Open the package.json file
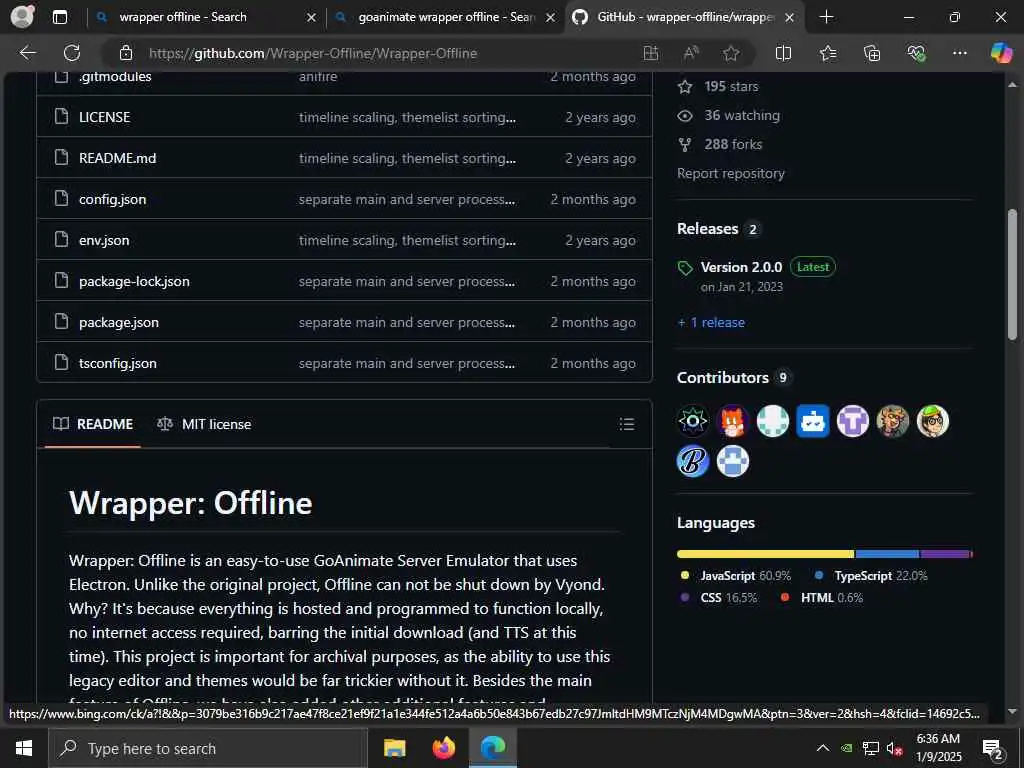The image size is (1024, 768). 119,323
